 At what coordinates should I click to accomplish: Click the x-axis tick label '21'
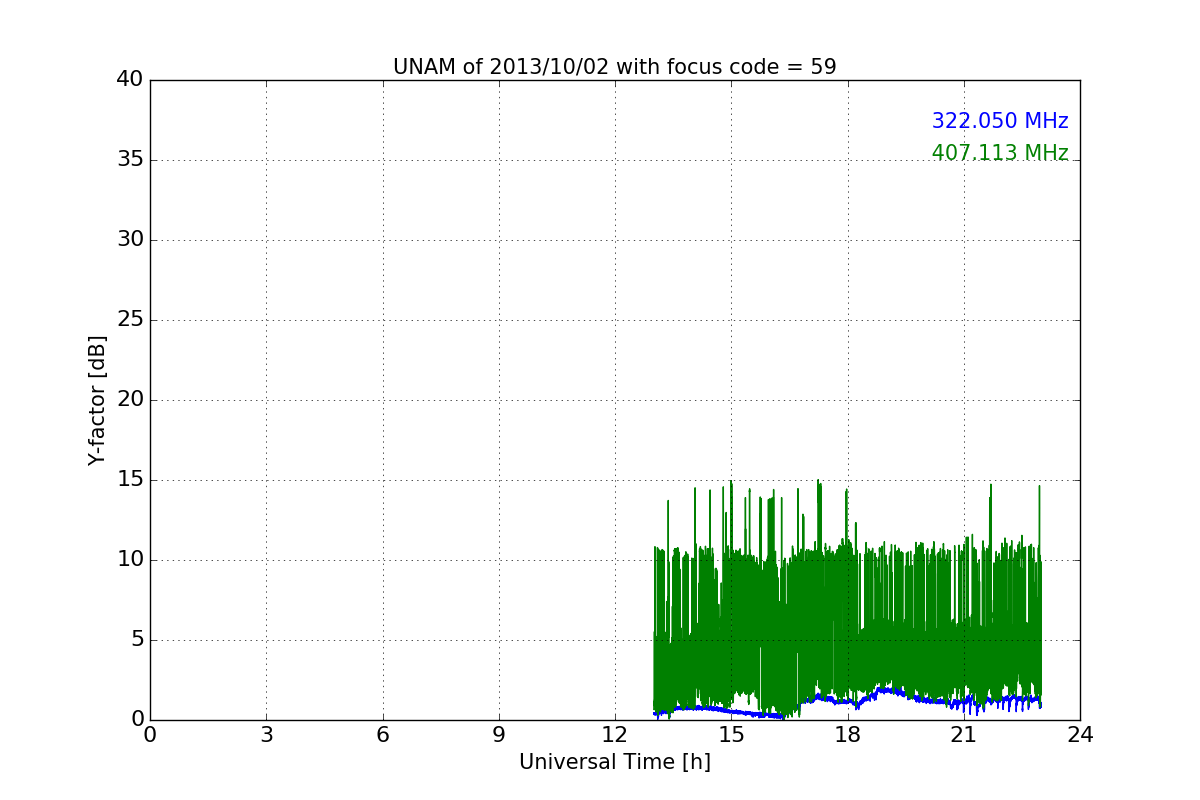click(964, 735)
